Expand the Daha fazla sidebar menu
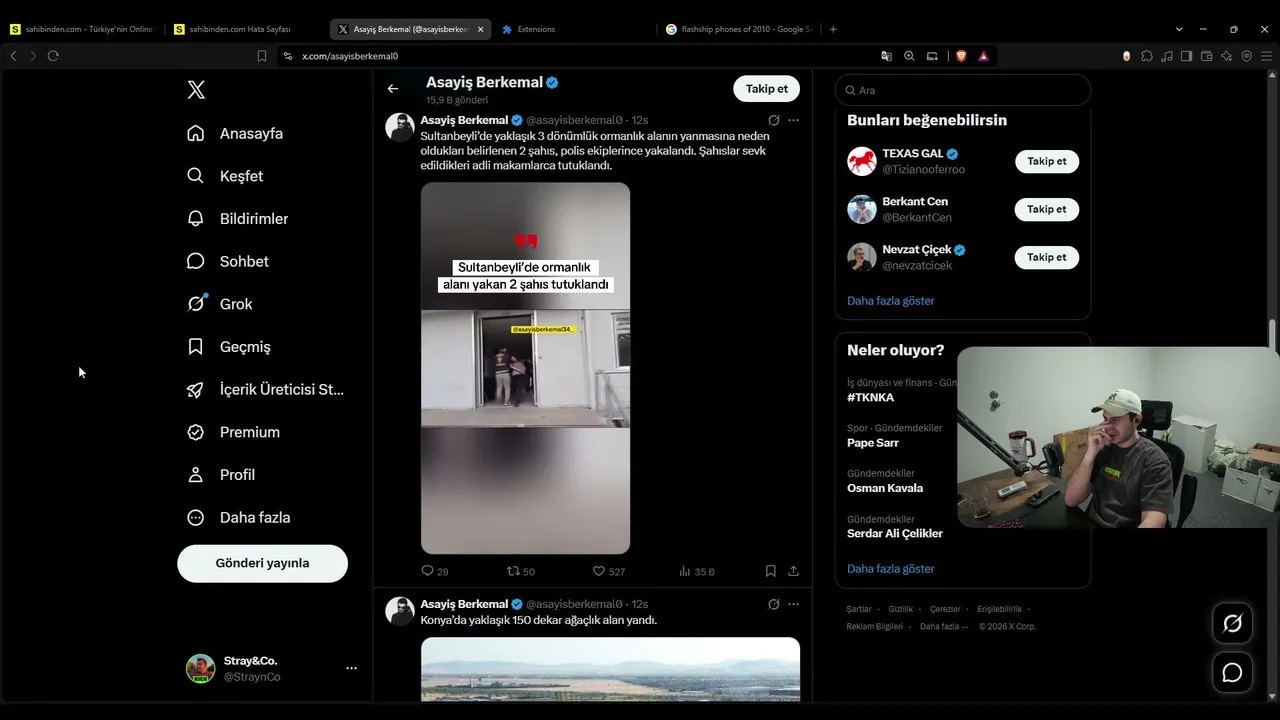Screen dimensions: 1280x720 (240, 517)
